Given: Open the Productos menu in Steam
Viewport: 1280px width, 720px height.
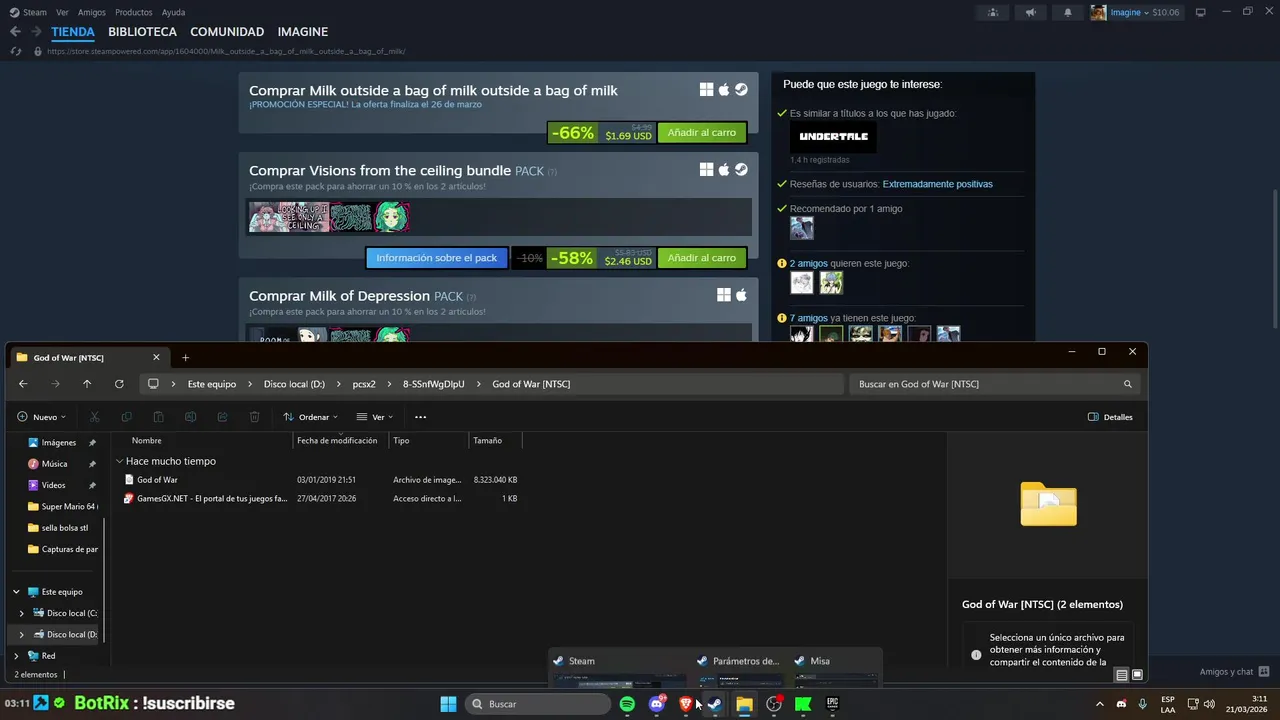Looking at the screenshot, I should click(134, 12).
